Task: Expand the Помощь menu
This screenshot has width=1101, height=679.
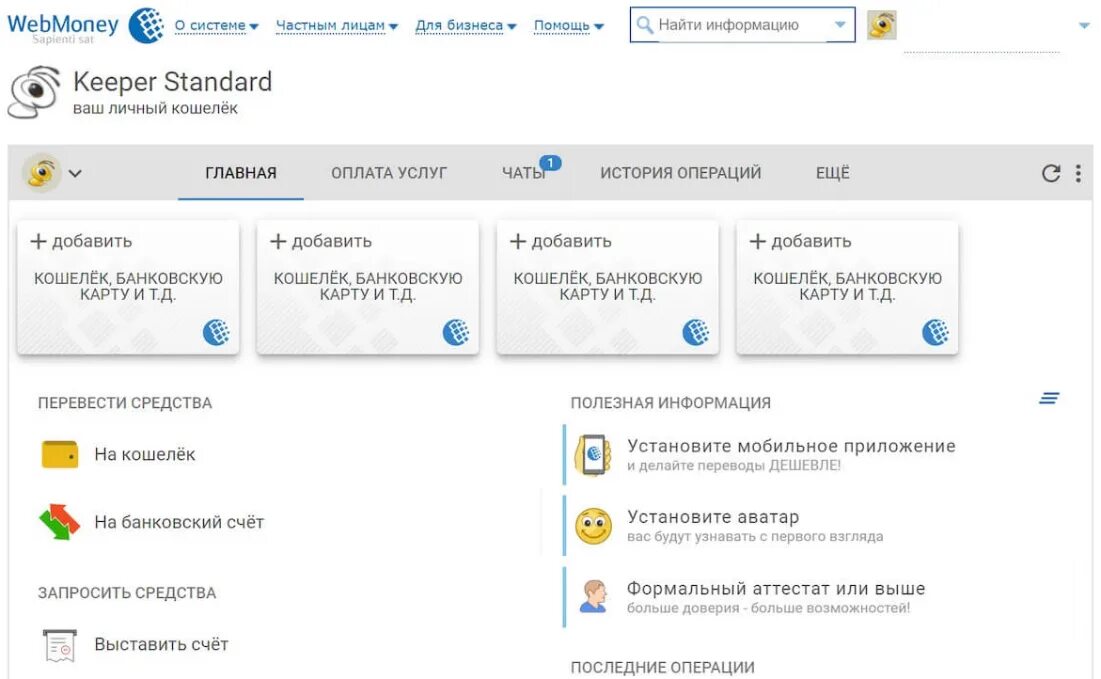Action: 569,26
